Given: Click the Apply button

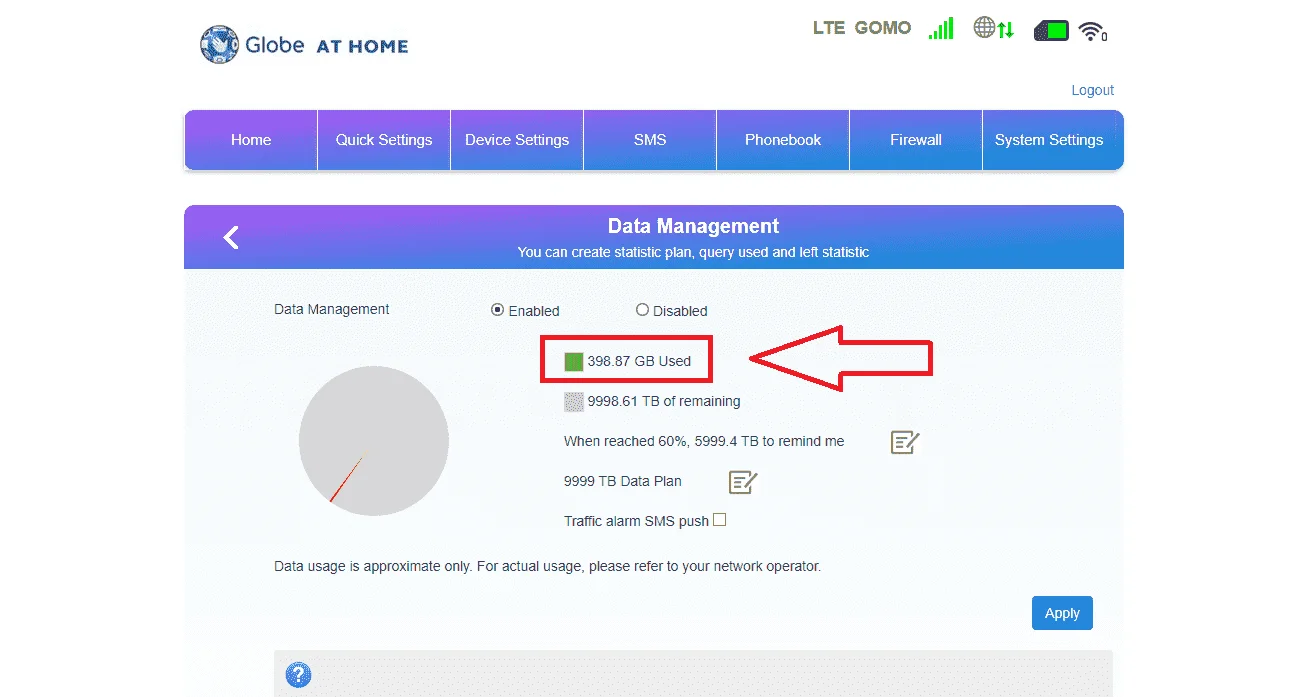Looking at the screenshot, I should tap(1062, 613).
